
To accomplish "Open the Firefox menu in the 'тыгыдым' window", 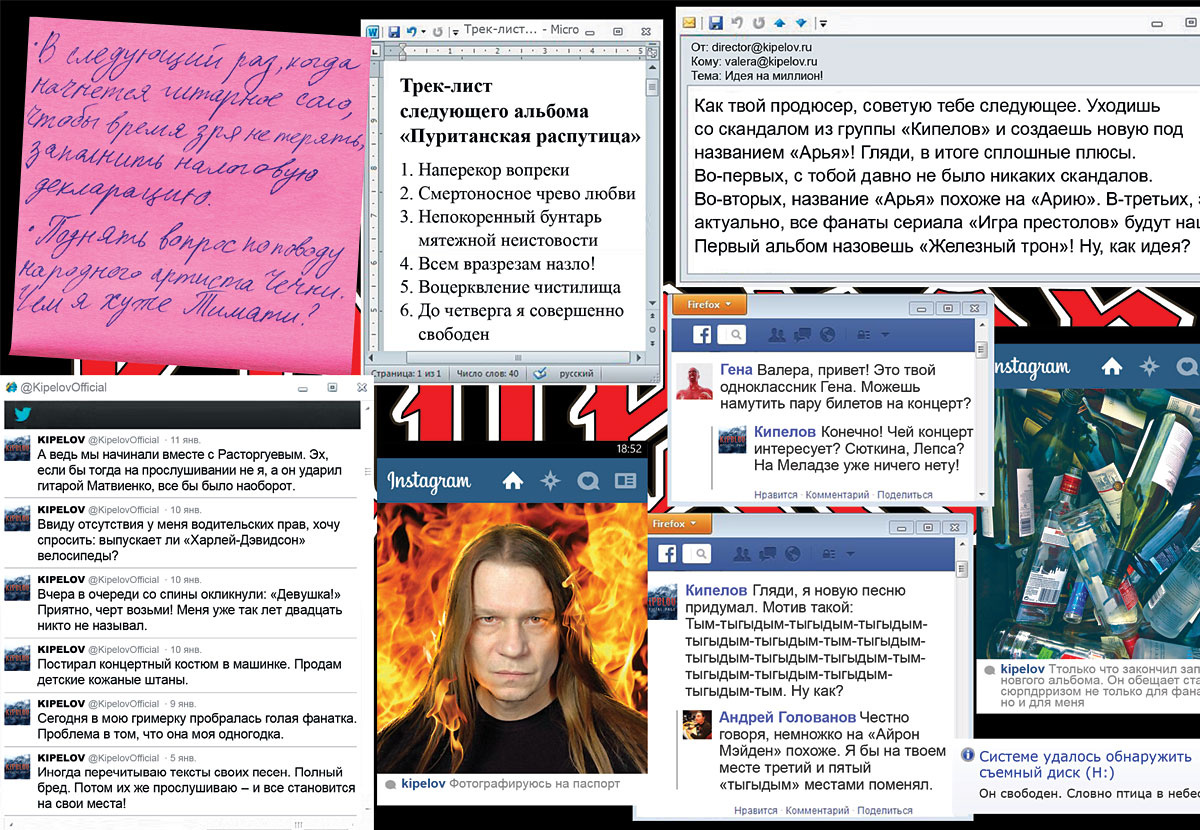I will [680, 524].
